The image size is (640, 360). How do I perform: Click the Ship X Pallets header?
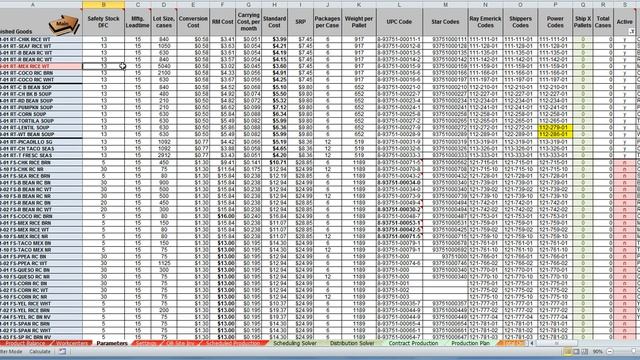click(x=582, y=22)
